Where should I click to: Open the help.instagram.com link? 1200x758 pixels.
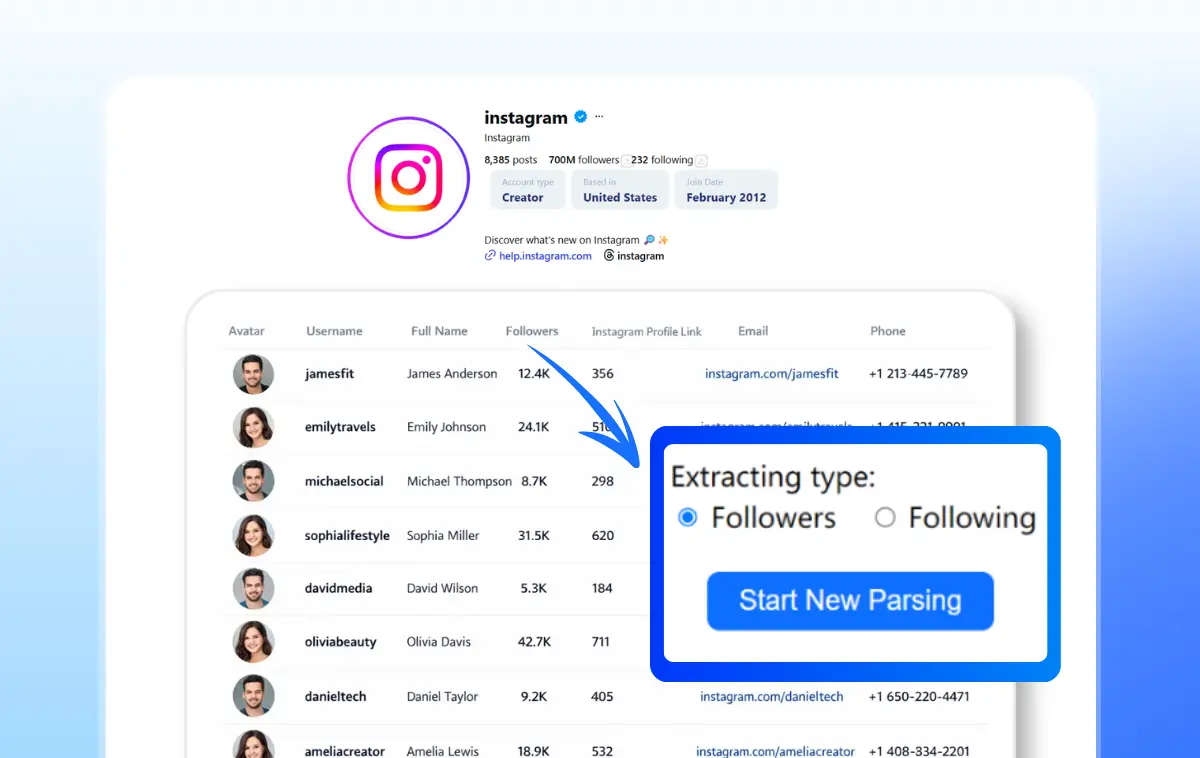pos(545,256)
